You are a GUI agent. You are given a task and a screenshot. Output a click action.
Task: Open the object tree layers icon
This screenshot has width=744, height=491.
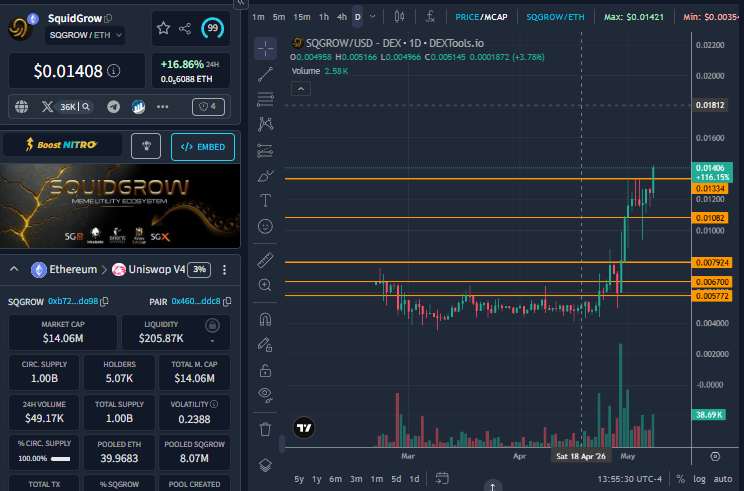(x=265, y=465)
